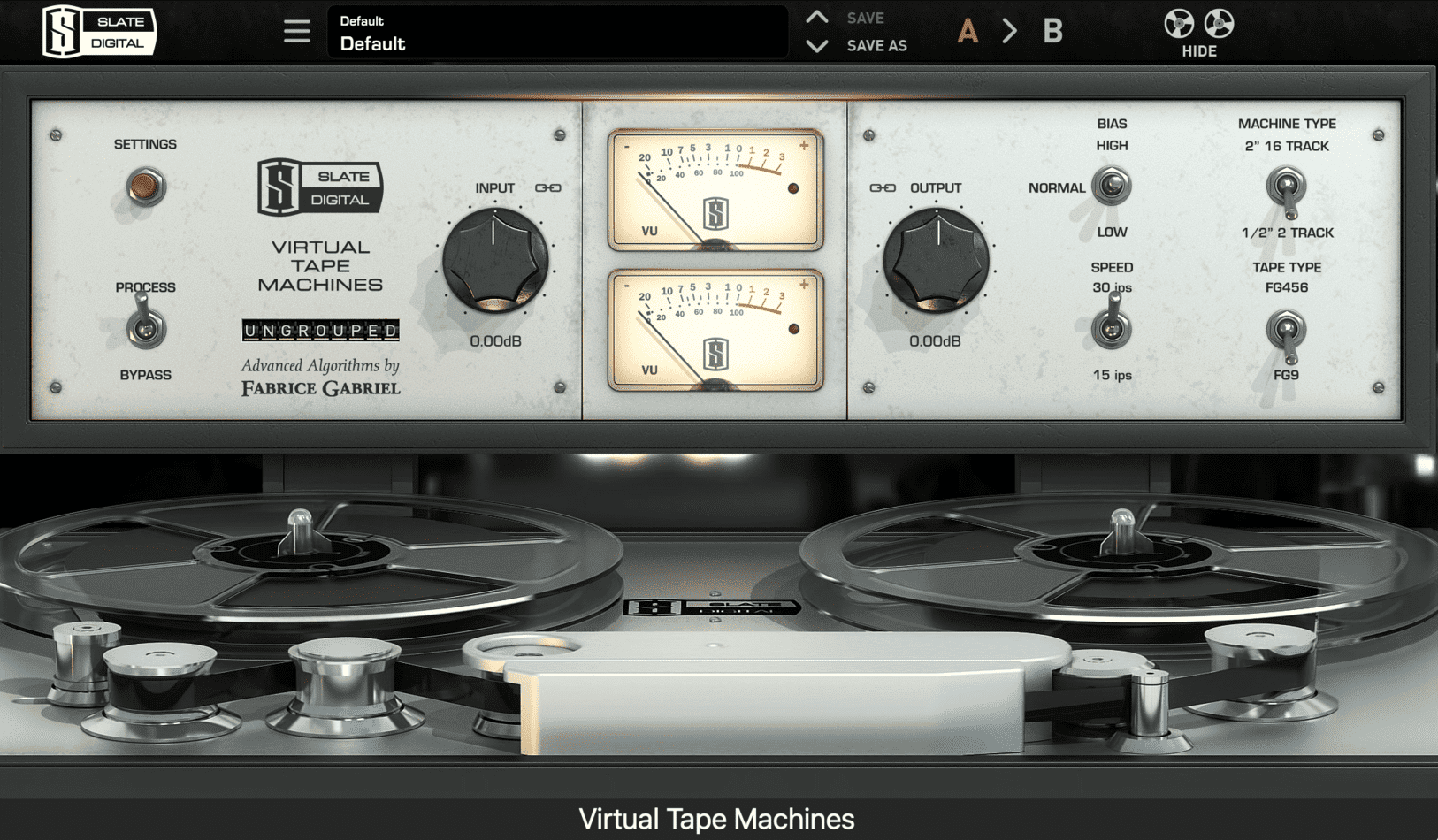This screenshot has height=840, width=1438.
Task: Click HIDE to hide reels
Action: [x=1199, y=51]
